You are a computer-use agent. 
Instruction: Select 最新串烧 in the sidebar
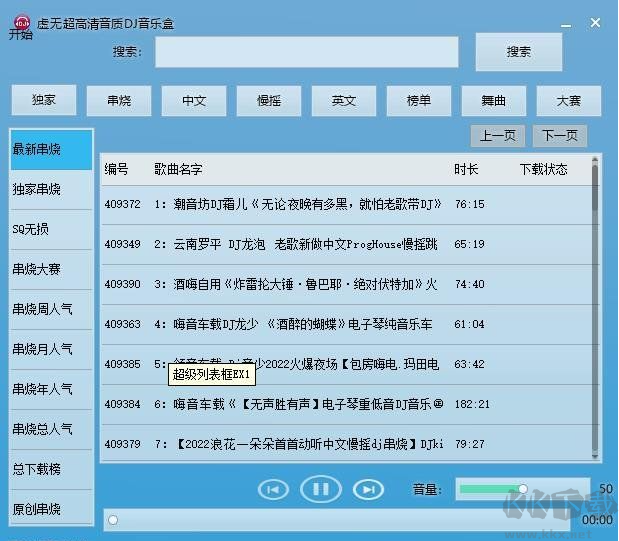[51, 150]
